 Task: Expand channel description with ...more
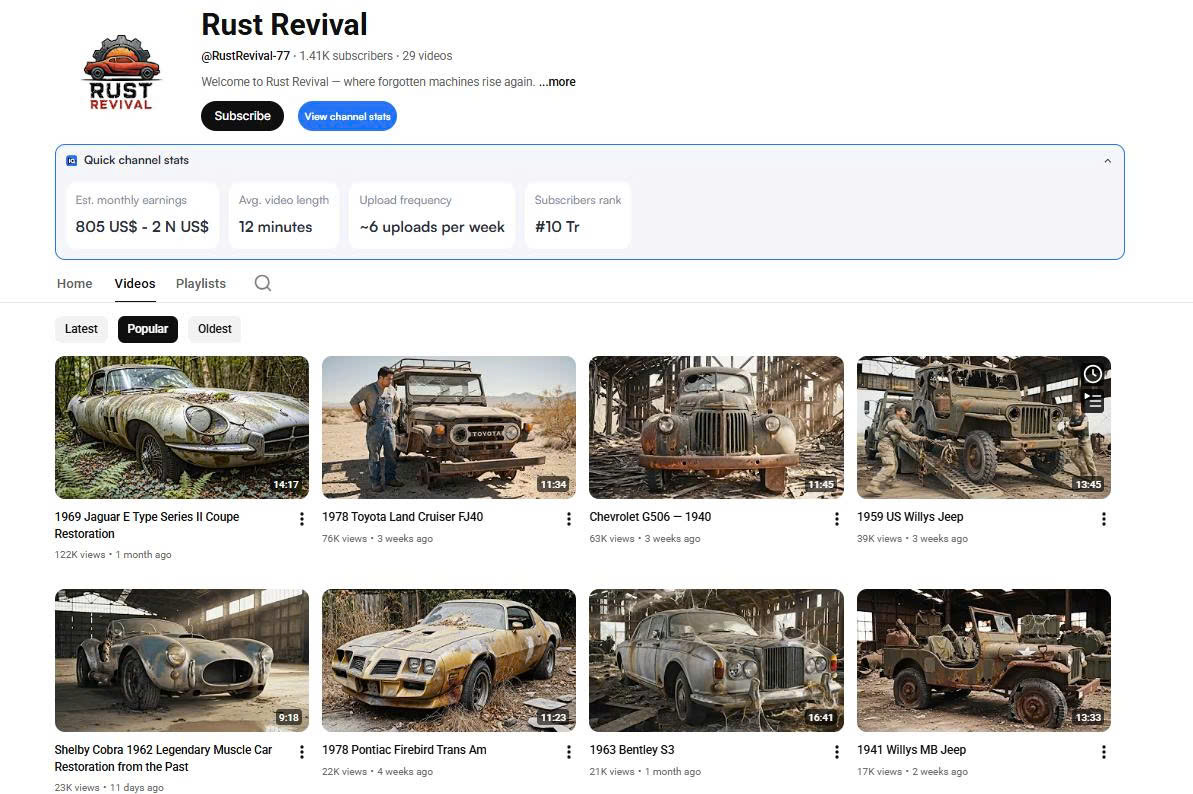click(557, 82)
